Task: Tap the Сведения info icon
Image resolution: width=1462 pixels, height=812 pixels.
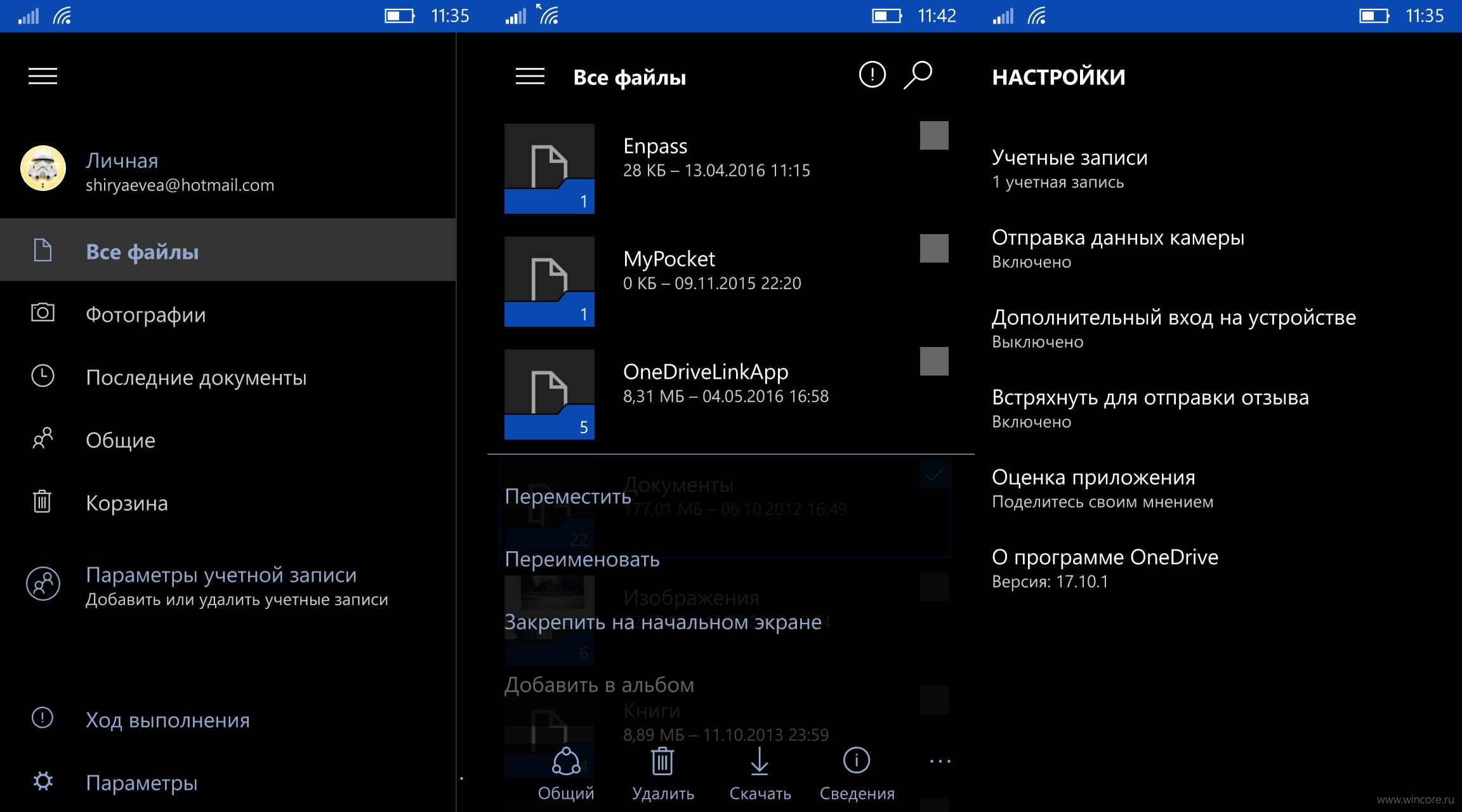Action: pos(857,760)
